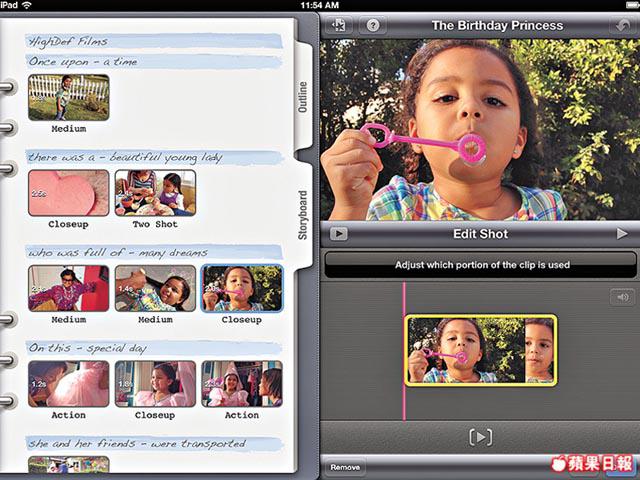The width and height of the screenshot is (640, 480).
Task: Tap 'Adjust which portion of the clip' hint bar
Action: [x=480, y=265]
